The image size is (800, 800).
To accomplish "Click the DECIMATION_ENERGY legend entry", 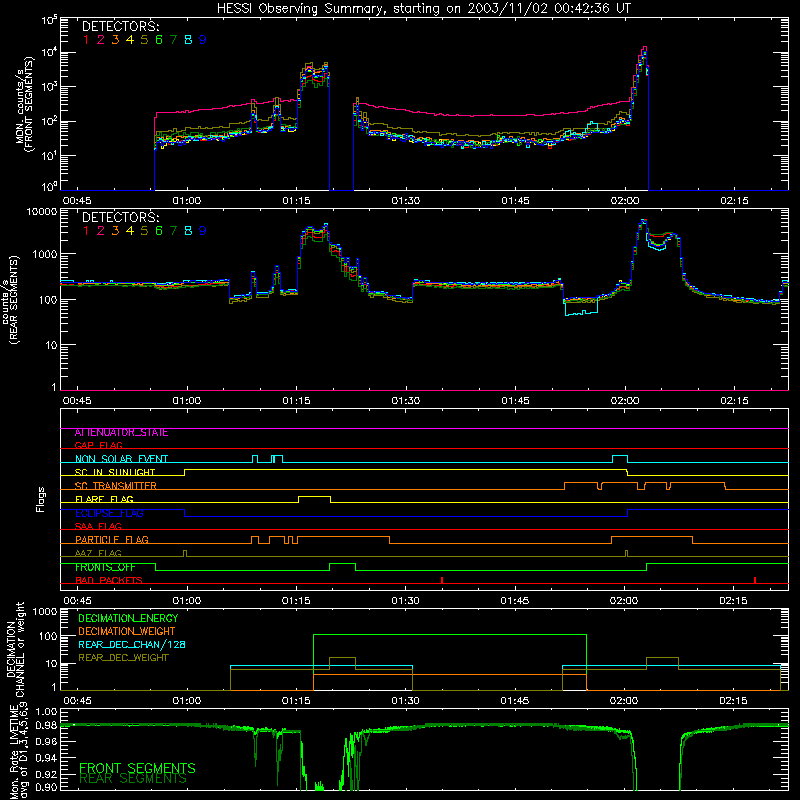I will click(x=128, y=618).
